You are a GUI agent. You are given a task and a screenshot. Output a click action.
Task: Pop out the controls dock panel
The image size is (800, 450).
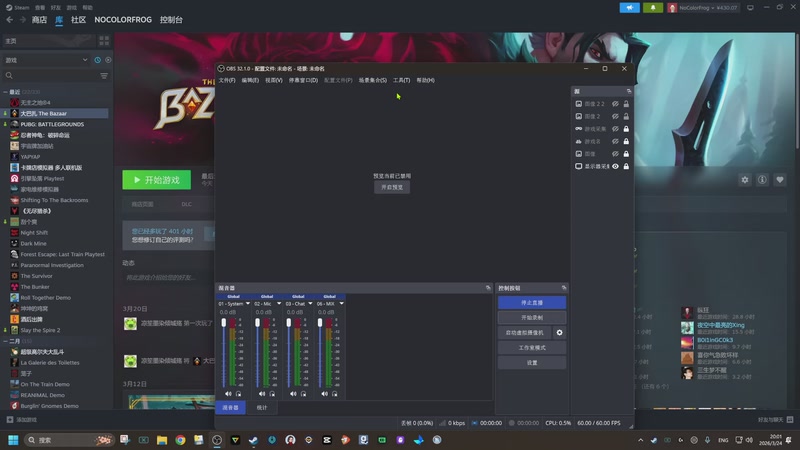point(564,288)
